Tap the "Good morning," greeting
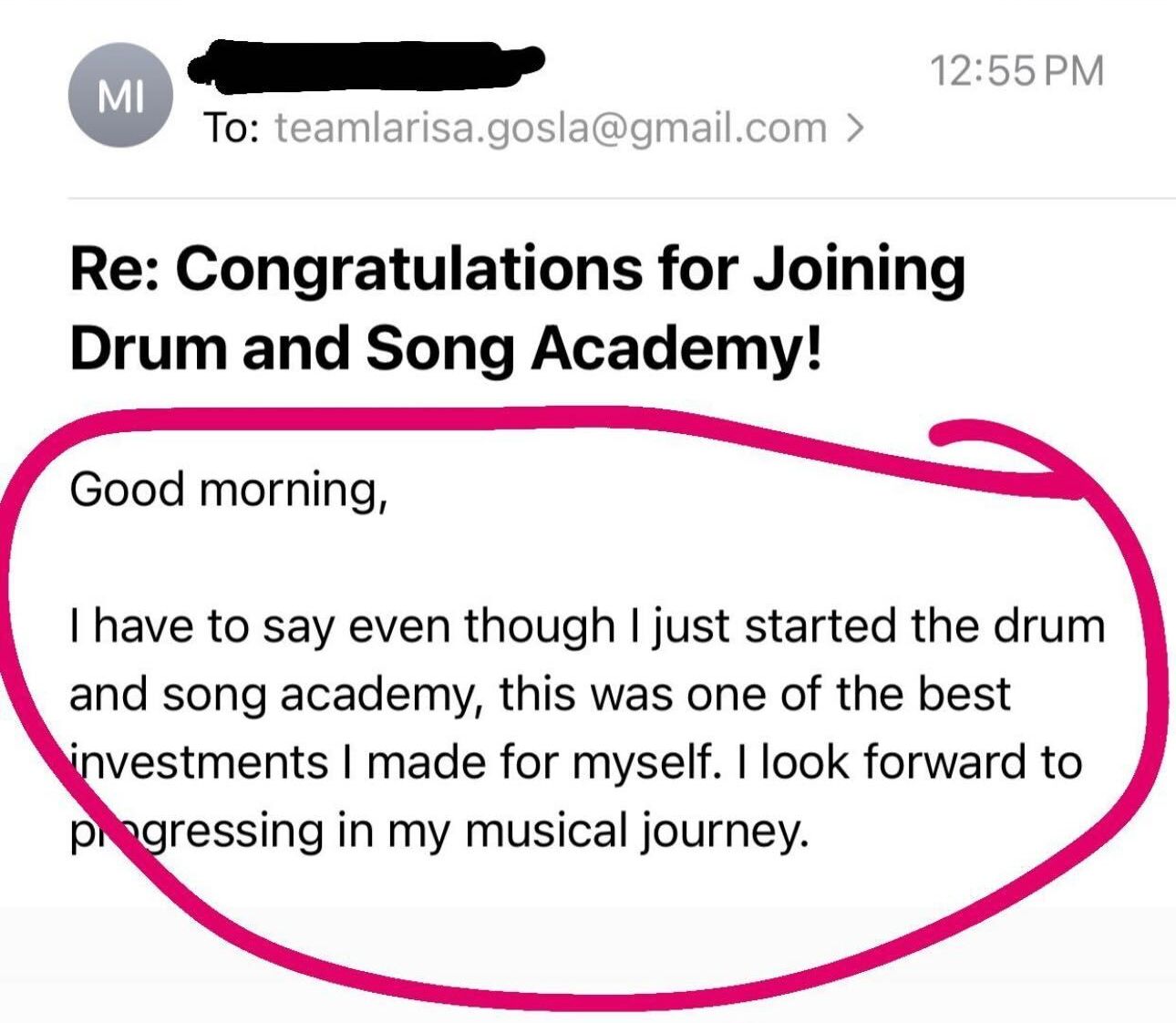 tap(229, 490)
